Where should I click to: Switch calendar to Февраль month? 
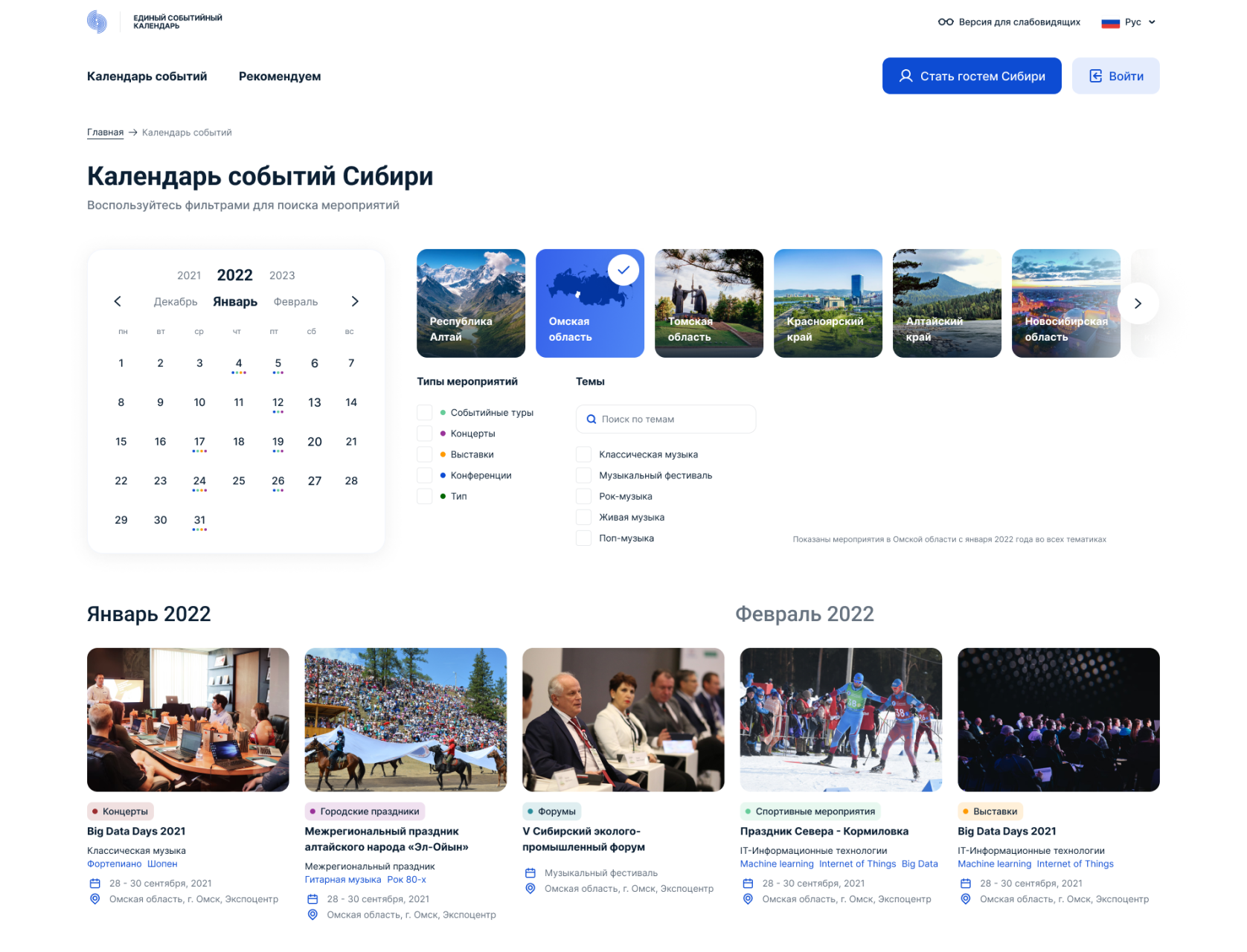point(295,302)
